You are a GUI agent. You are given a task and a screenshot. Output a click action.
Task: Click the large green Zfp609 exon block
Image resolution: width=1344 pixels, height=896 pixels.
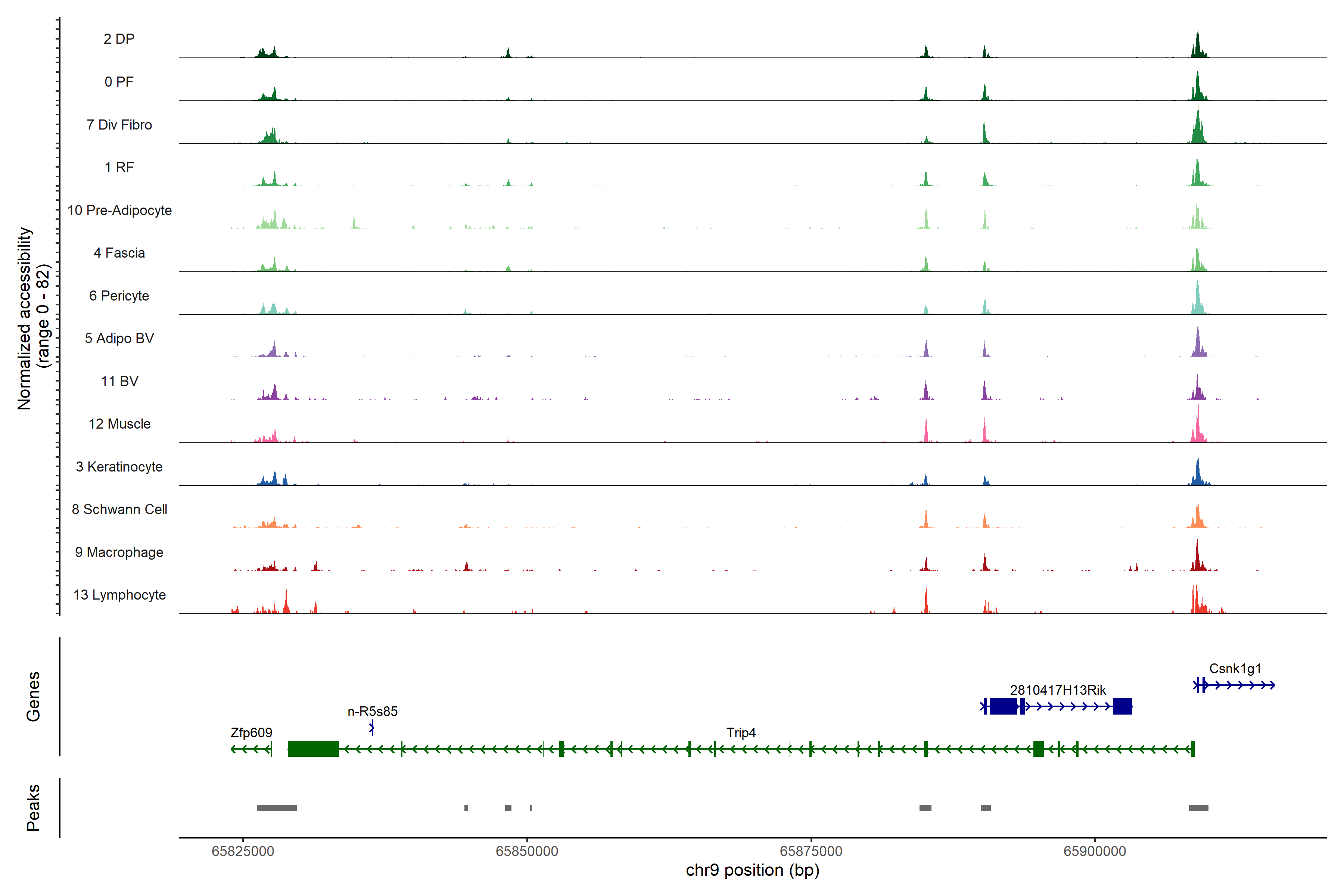coord(313,749)
